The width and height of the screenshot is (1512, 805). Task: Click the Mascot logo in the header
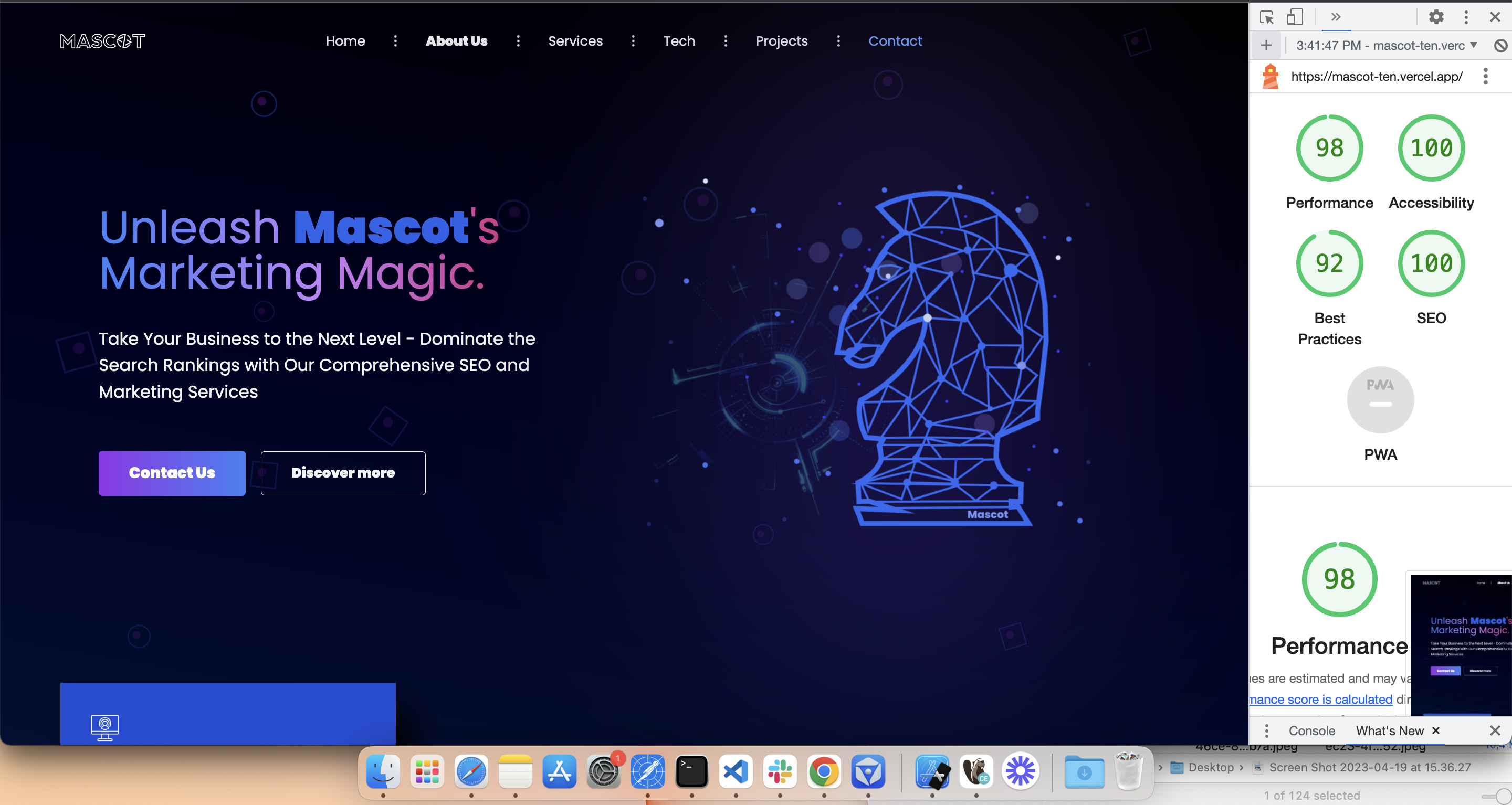(102, 40)
